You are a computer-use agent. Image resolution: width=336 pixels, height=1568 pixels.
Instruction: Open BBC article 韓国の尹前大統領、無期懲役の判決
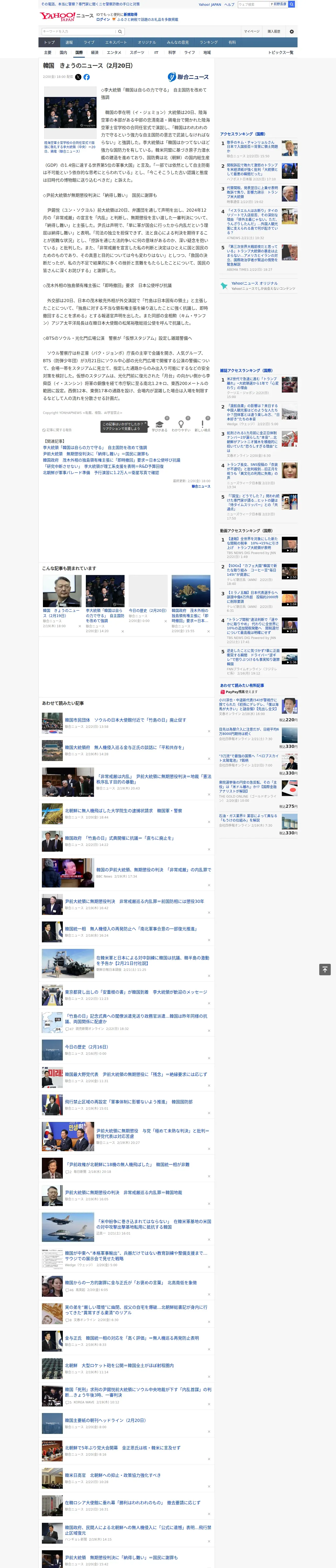point(154,870)
